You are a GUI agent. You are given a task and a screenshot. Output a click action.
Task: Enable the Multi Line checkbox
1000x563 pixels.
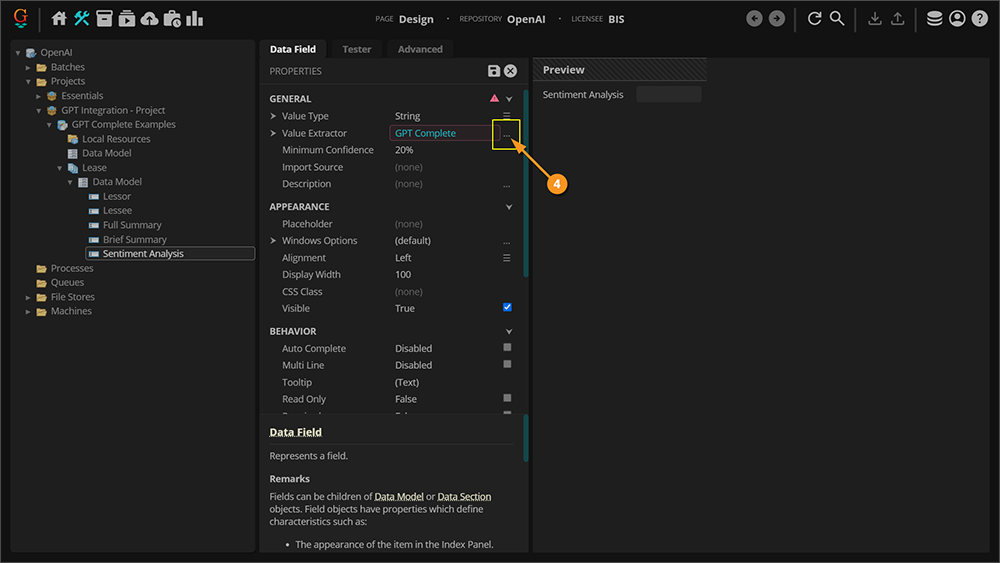(507, 365)
